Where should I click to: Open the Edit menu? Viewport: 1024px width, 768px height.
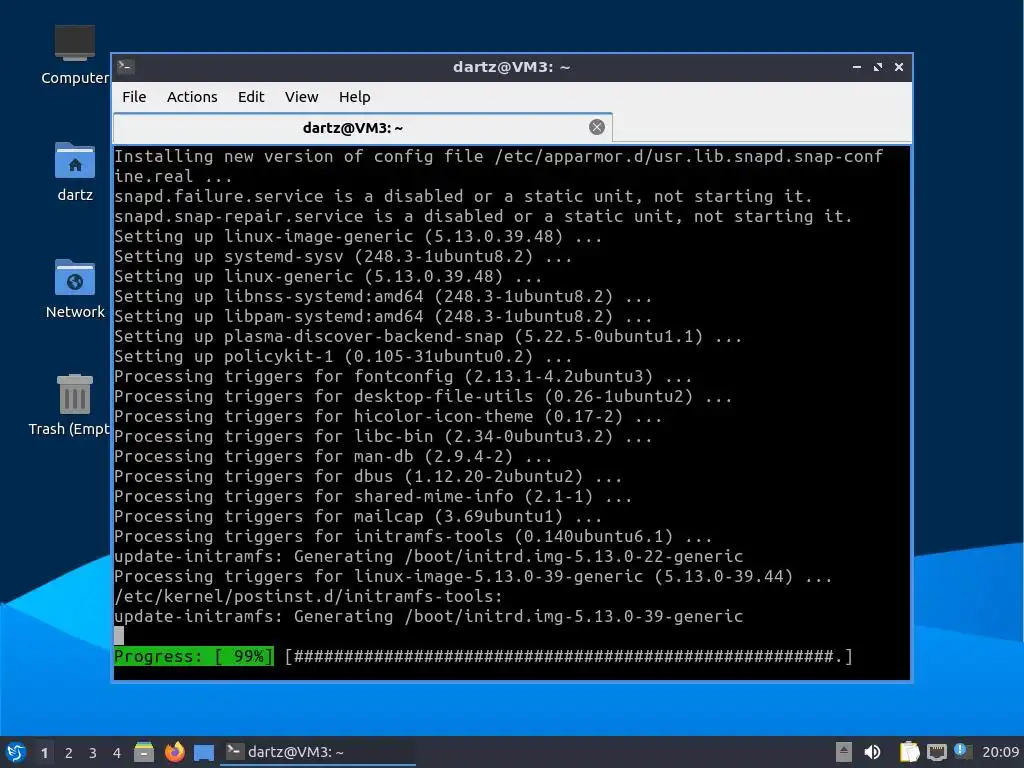coord(251,97)
